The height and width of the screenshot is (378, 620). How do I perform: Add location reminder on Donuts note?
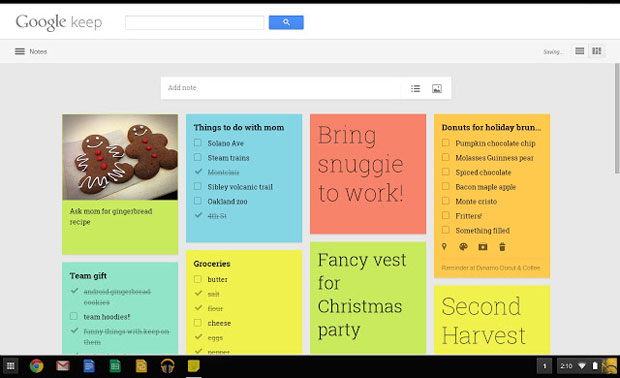coord(444,247)
